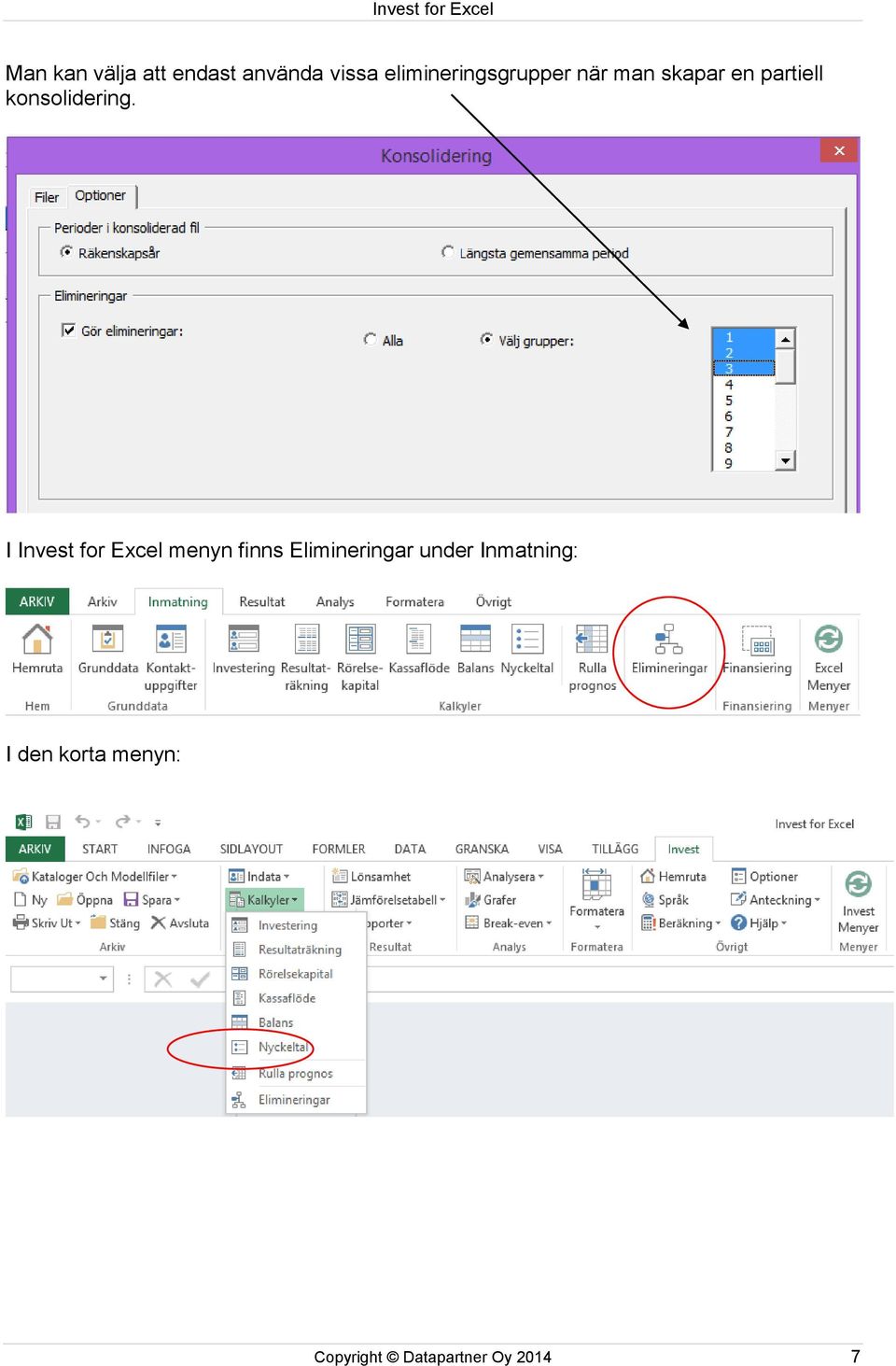This screenshot has width=896, height=1366.
Task: Toggle the Gör elimineringar checkbox
Action: click(x=68, y=331)
